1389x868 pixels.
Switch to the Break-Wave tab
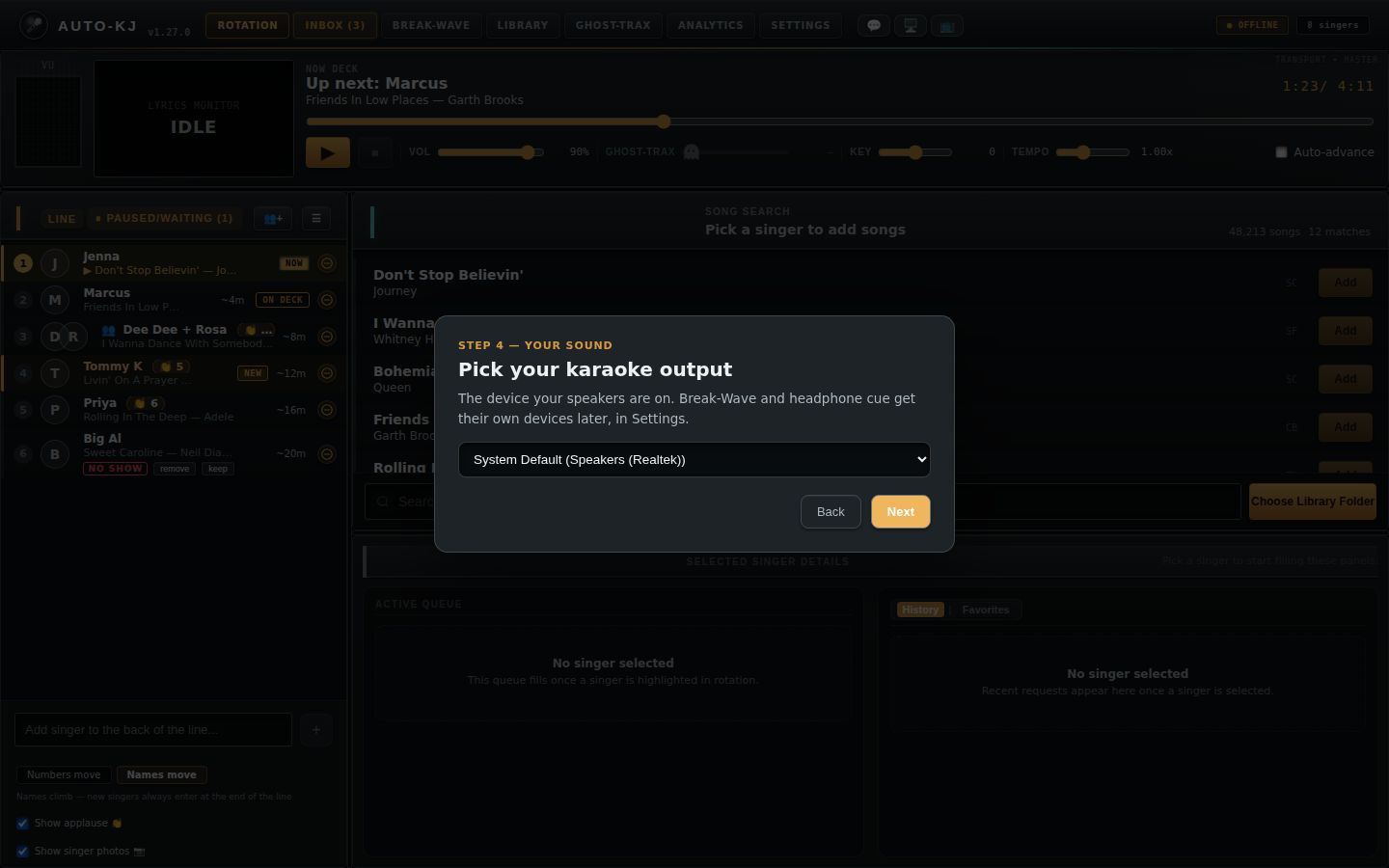(x=431, y=25)
